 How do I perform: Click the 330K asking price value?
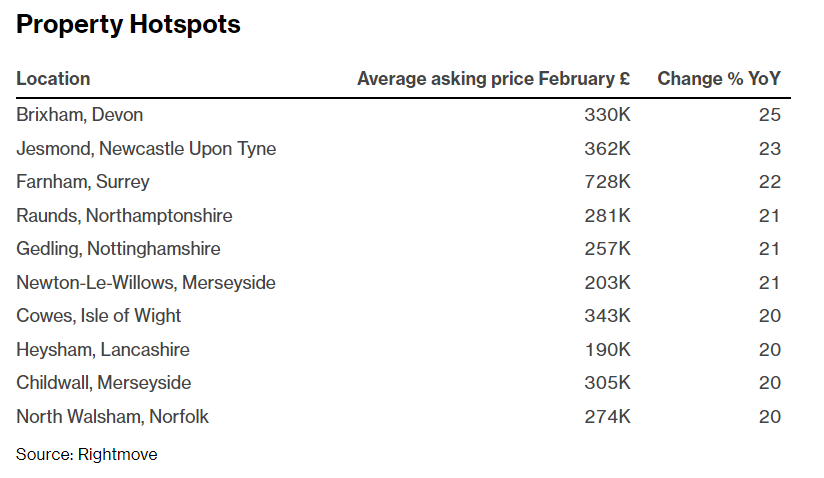[607, 115]
